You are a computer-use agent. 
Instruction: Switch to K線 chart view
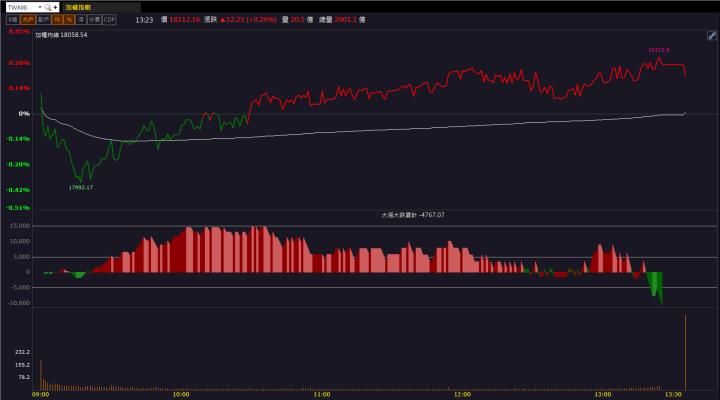[11, 19]
